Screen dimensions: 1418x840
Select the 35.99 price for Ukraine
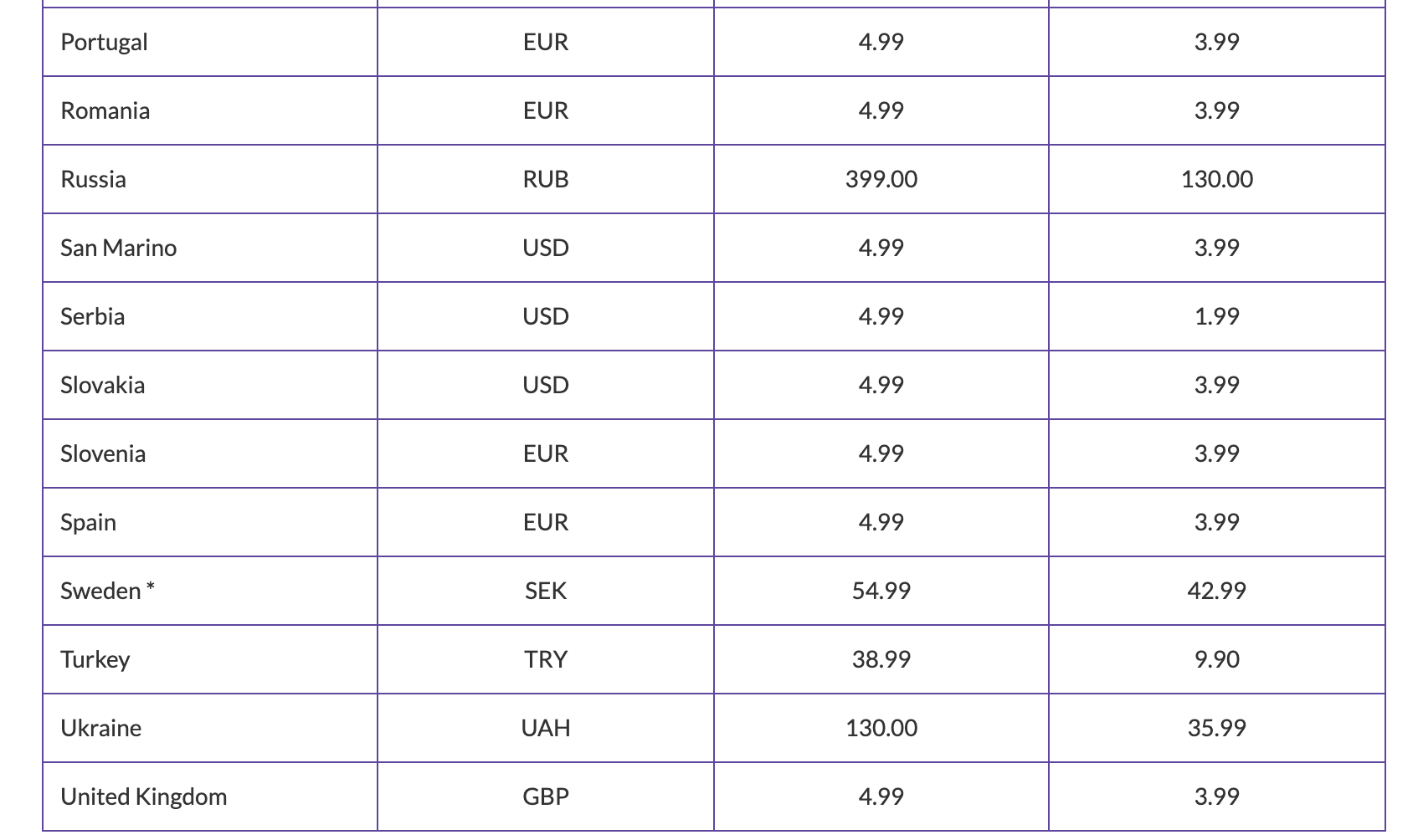[1216, 728]
